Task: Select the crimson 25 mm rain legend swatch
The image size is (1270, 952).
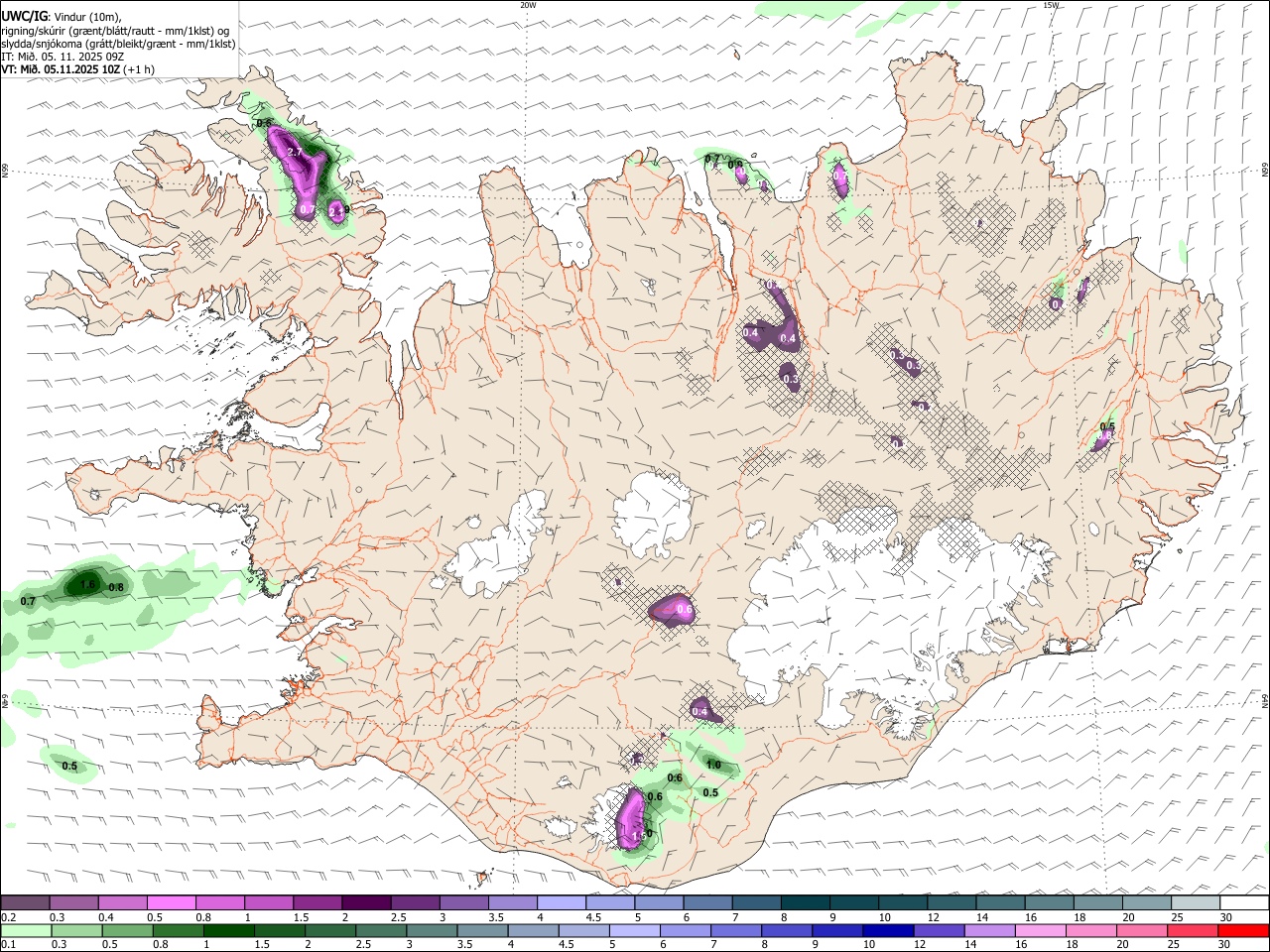Action: pos(1193,931)
